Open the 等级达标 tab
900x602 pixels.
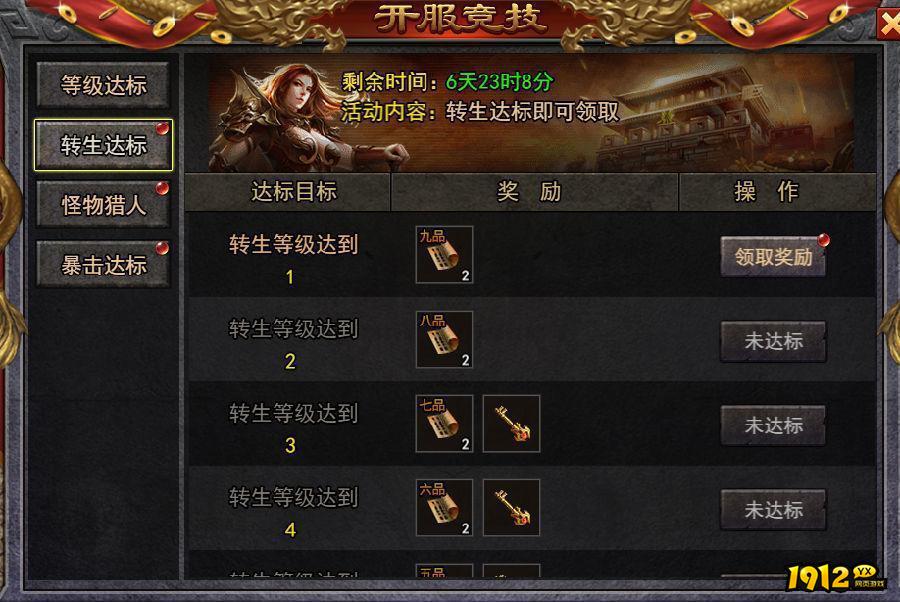click(x=103, y=86)
